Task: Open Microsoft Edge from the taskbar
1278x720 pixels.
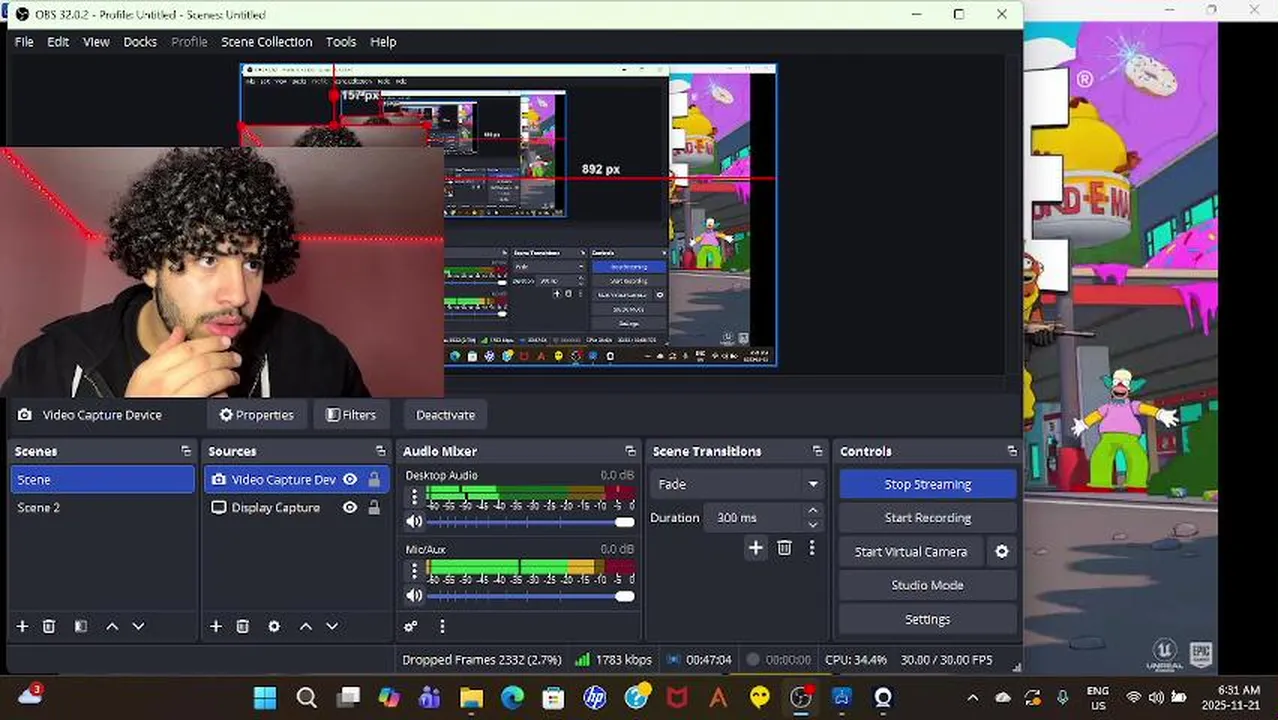Action: 512,697
